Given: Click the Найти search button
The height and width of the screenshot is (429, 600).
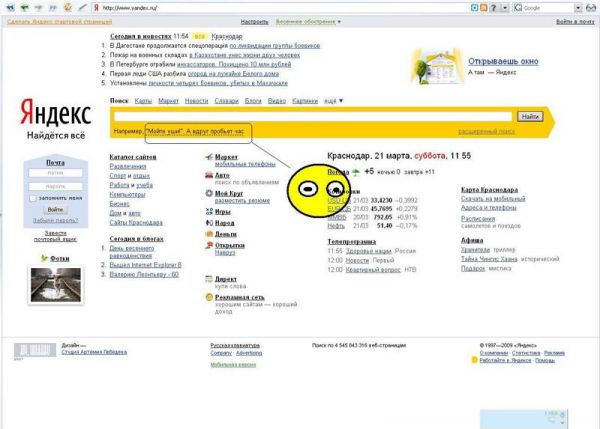Looking at the screenshot, I should coord(530,116).
